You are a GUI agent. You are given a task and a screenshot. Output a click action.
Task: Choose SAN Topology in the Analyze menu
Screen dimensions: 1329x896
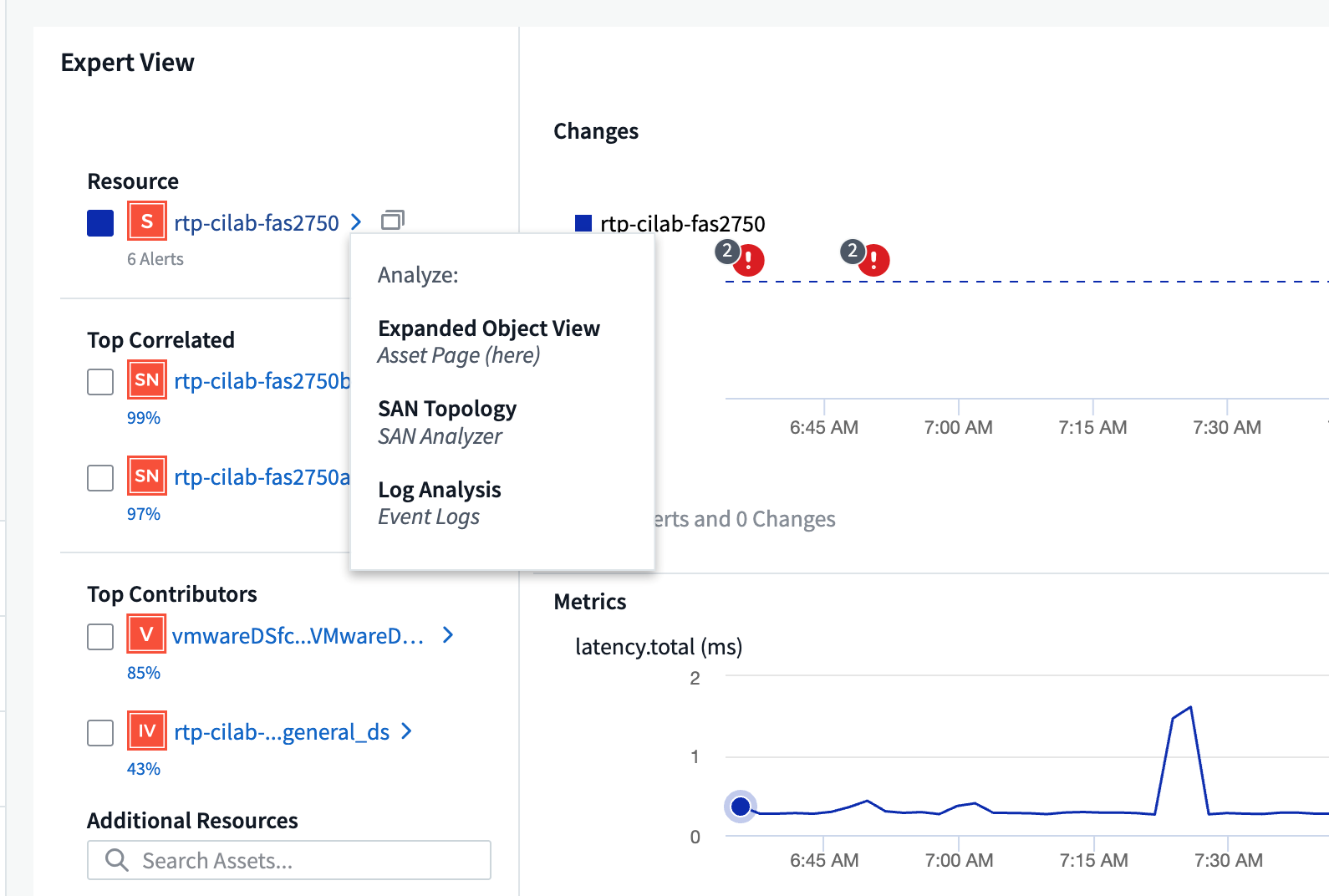coord(446,409)
